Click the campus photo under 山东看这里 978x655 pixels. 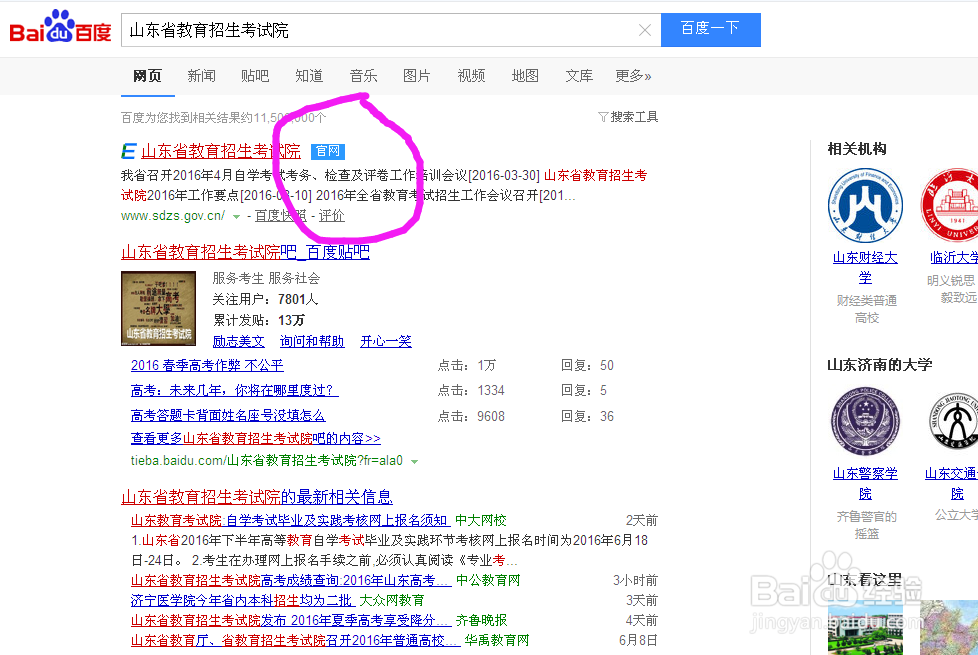(865, 627)
